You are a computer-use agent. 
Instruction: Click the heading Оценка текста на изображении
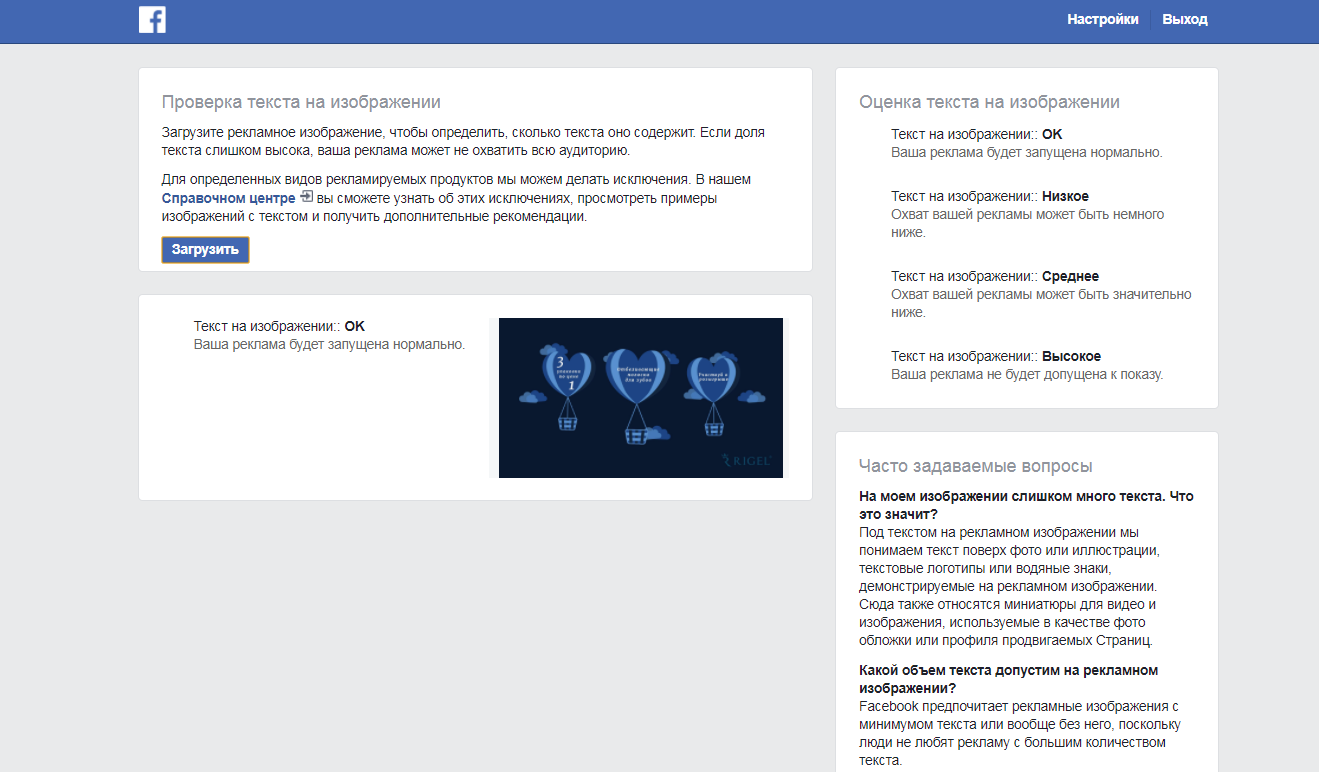[989, 102]
